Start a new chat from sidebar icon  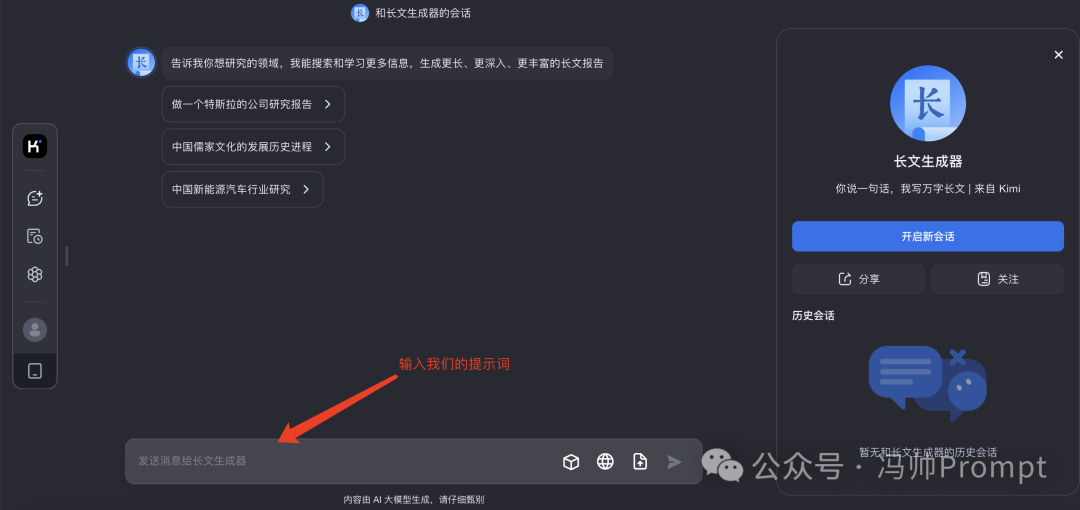point(34,198)
